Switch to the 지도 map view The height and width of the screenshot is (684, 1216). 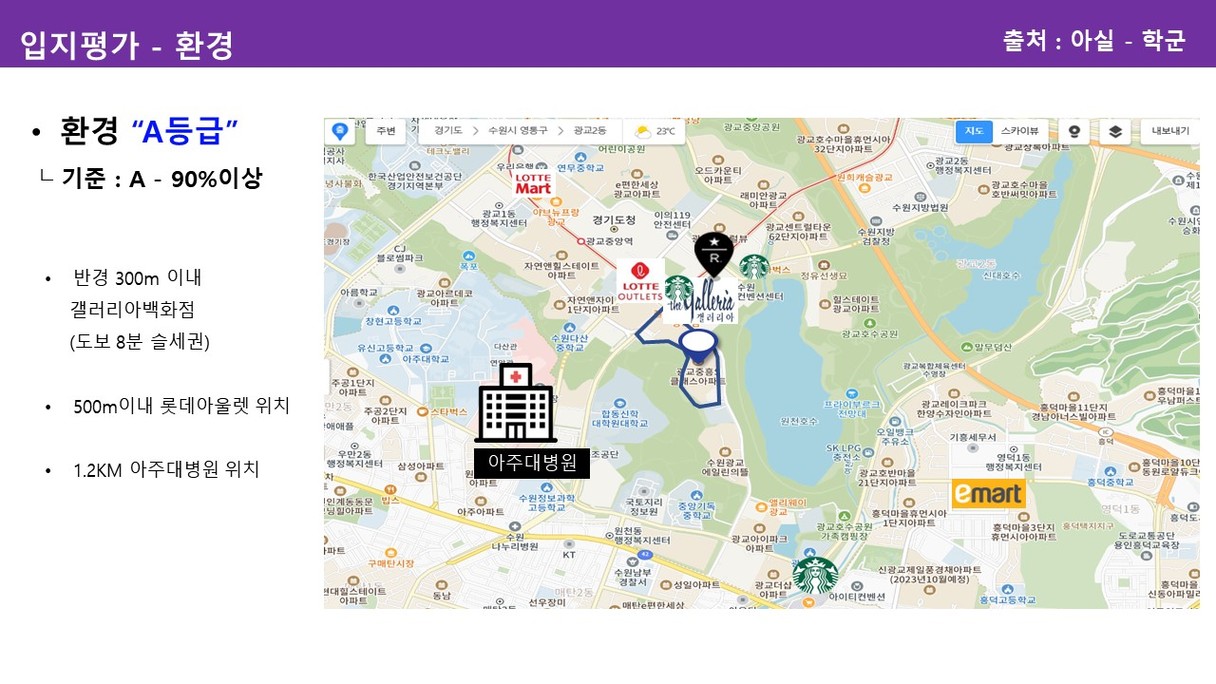coord(973,131)
